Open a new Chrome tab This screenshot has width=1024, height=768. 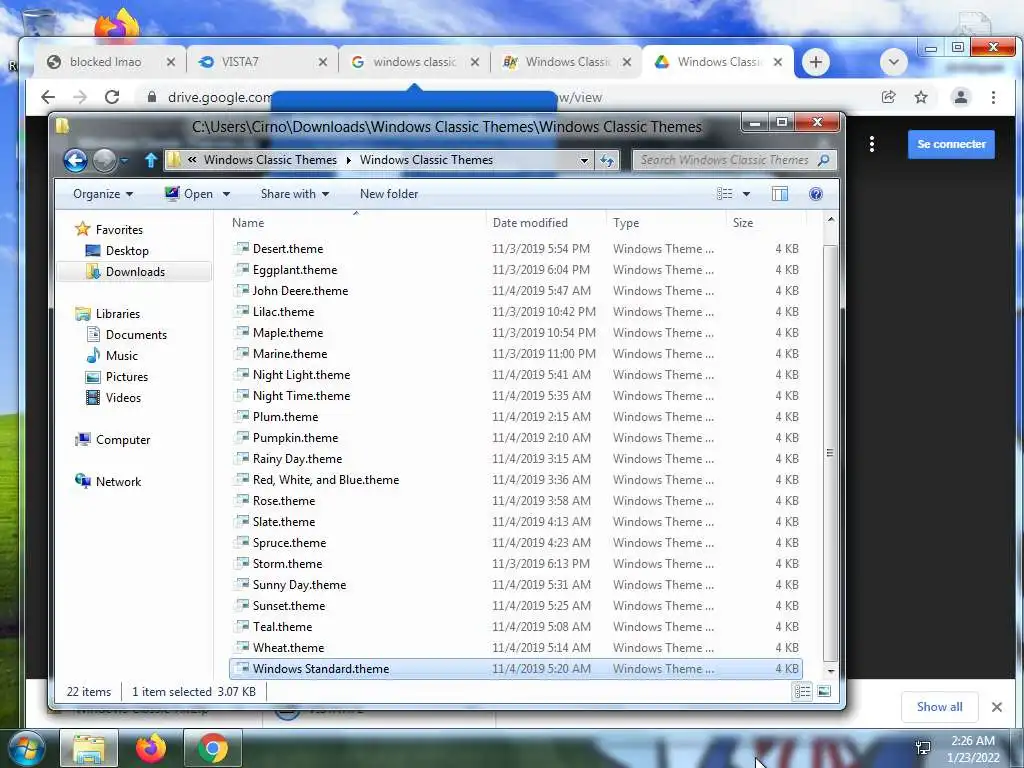[x=816, y=62]
